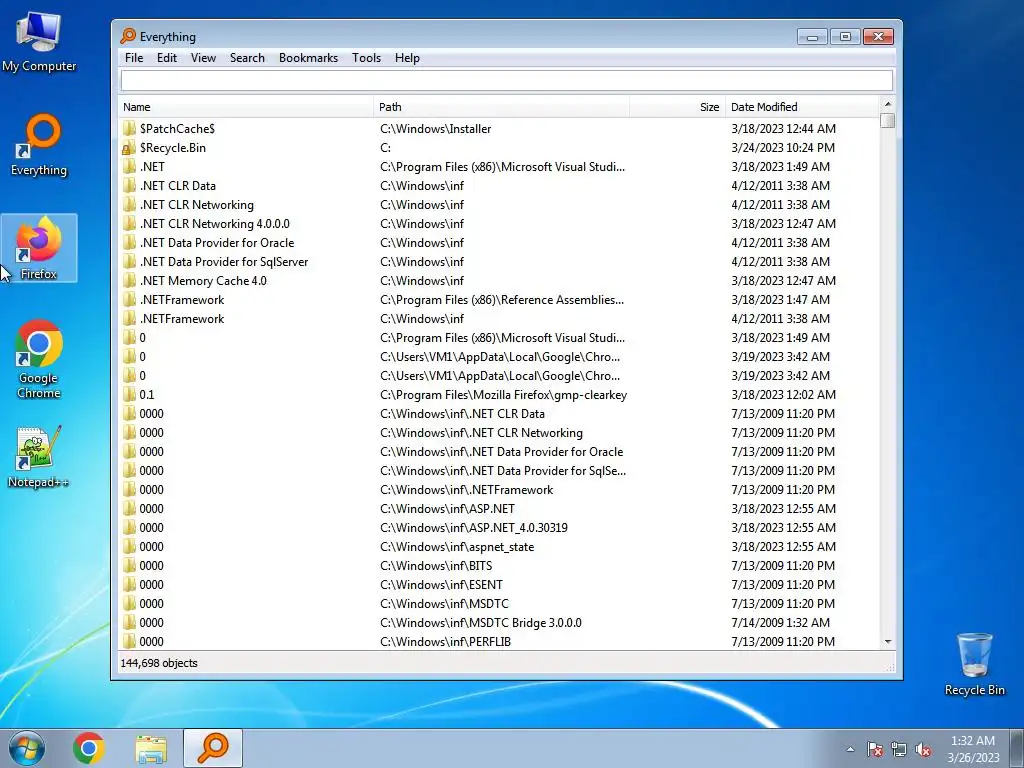Viewport: 1024px width, 768px height.
Task: Open the File menu
Action: coord(134,57)
